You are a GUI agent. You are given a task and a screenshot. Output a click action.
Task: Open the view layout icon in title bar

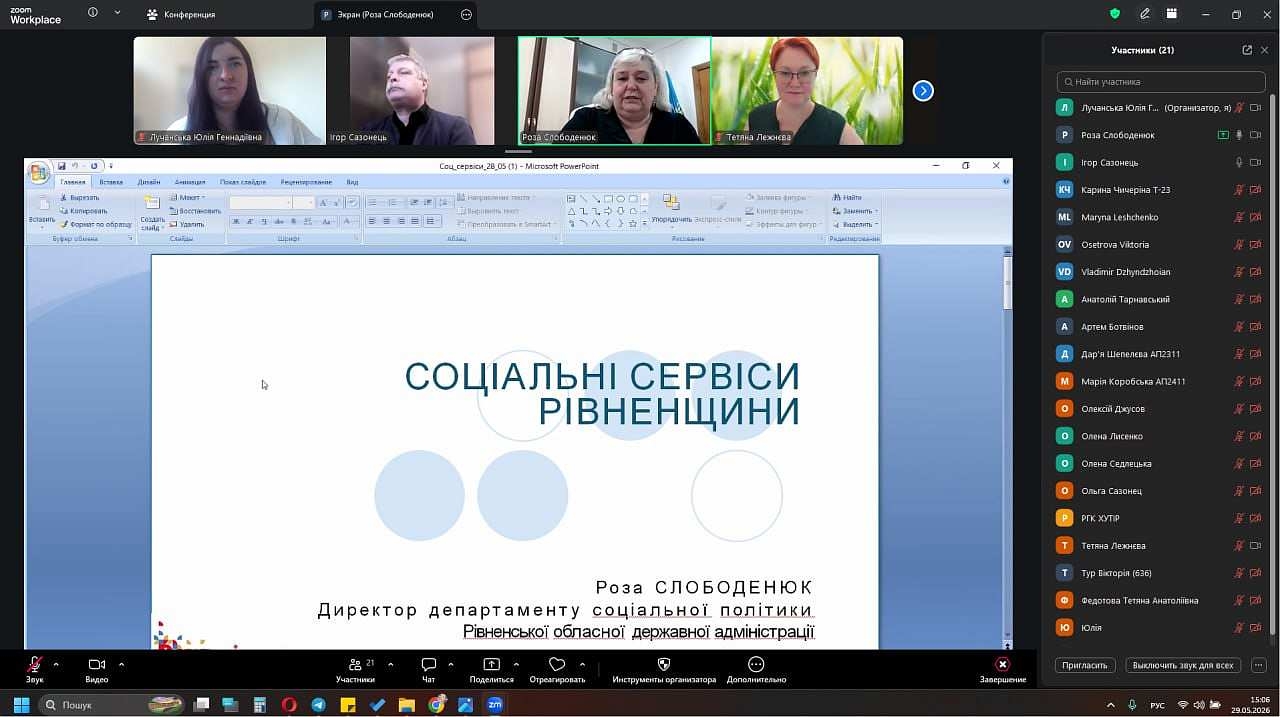(1172, 14)
